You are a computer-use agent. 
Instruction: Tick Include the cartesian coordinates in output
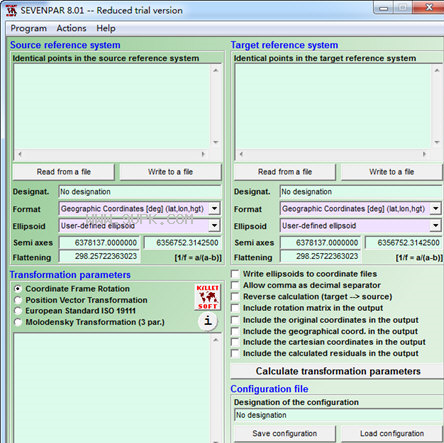(235, 342)
